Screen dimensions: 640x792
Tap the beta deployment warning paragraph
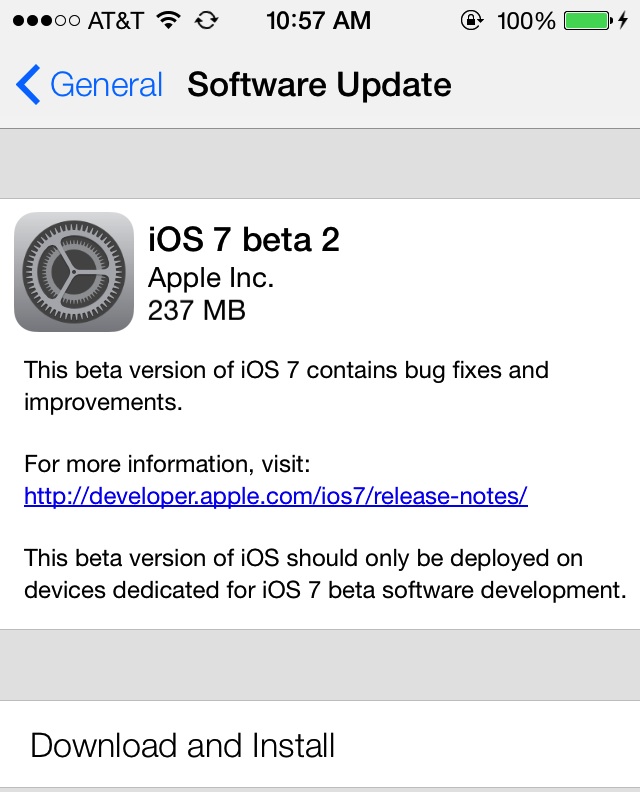(x=325, y=574)
